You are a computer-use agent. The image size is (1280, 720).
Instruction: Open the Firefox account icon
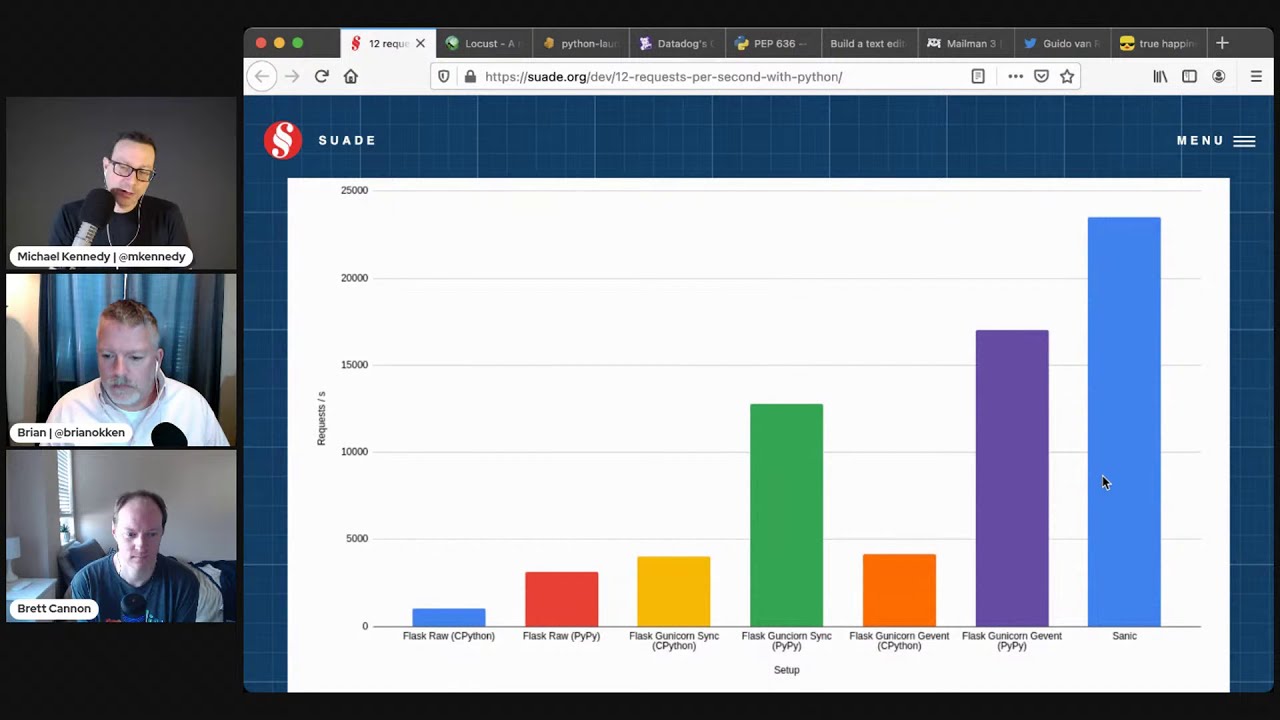tap(1219, 76)
